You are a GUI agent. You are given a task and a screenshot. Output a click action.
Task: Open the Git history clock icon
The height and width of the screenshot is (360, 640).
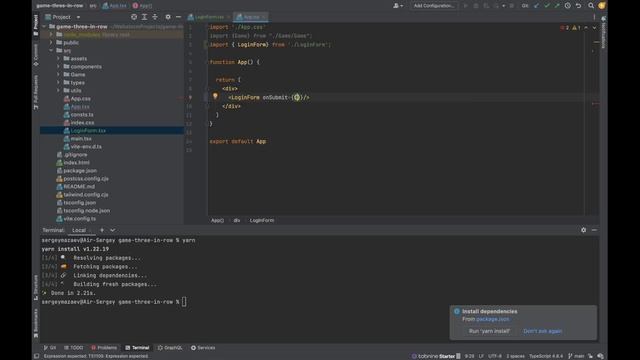pos(568,6)
